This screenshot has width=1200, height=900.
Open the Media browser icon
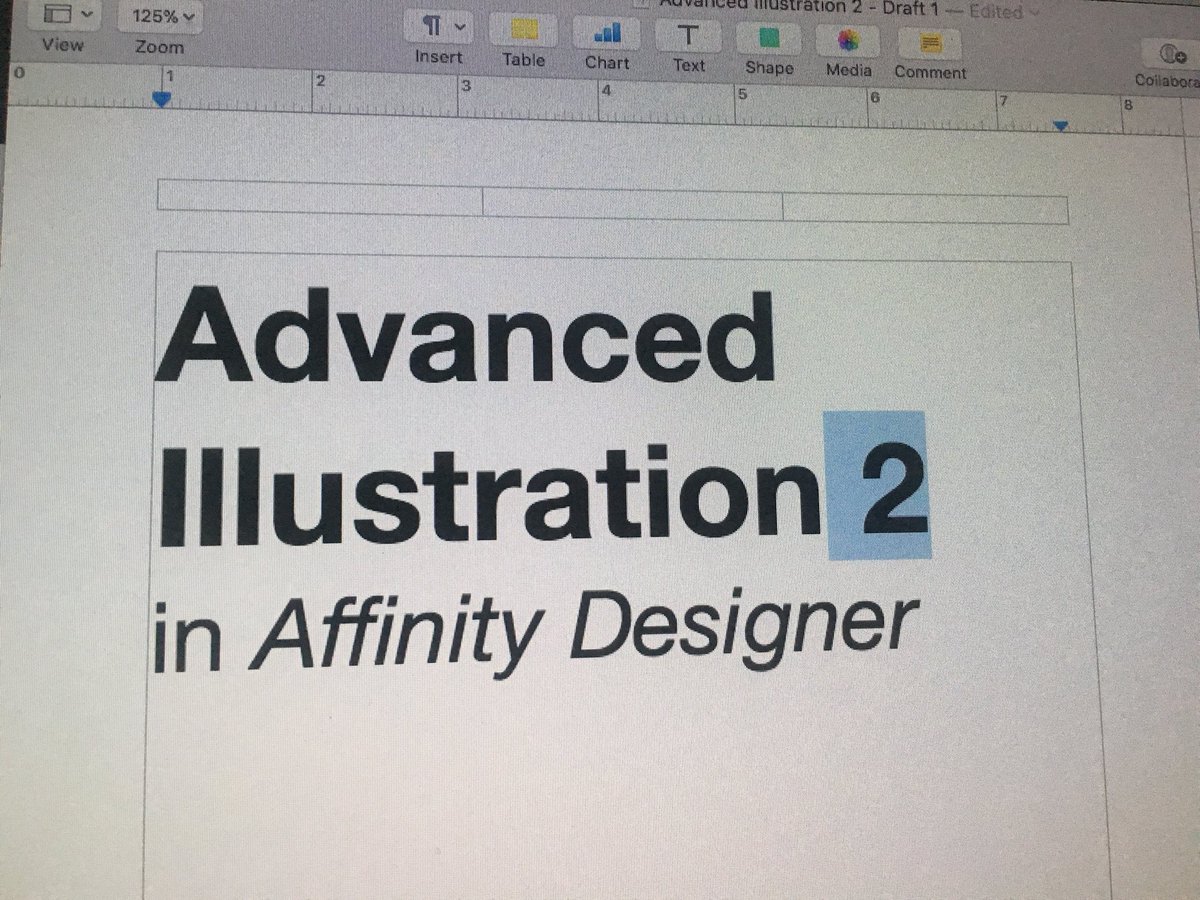pyautogui.click(x=848, y=42)
